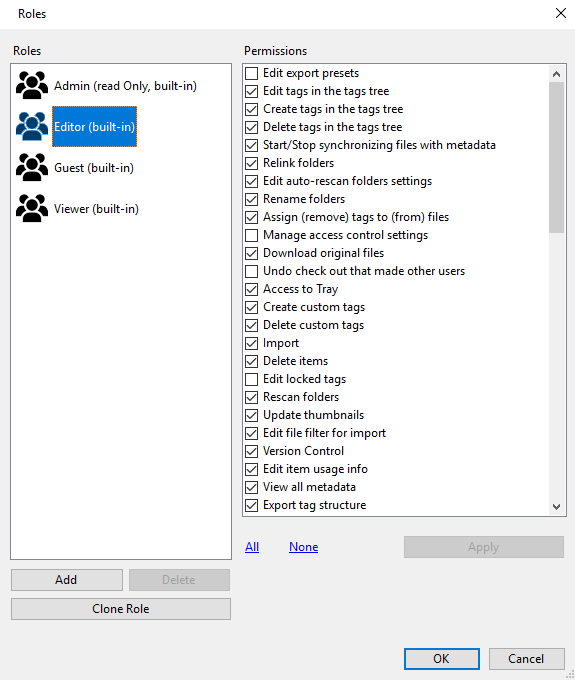Viewport: 575px width, 680px height.
Task: Click the Admin role group icon
Action: click(32, 85)
